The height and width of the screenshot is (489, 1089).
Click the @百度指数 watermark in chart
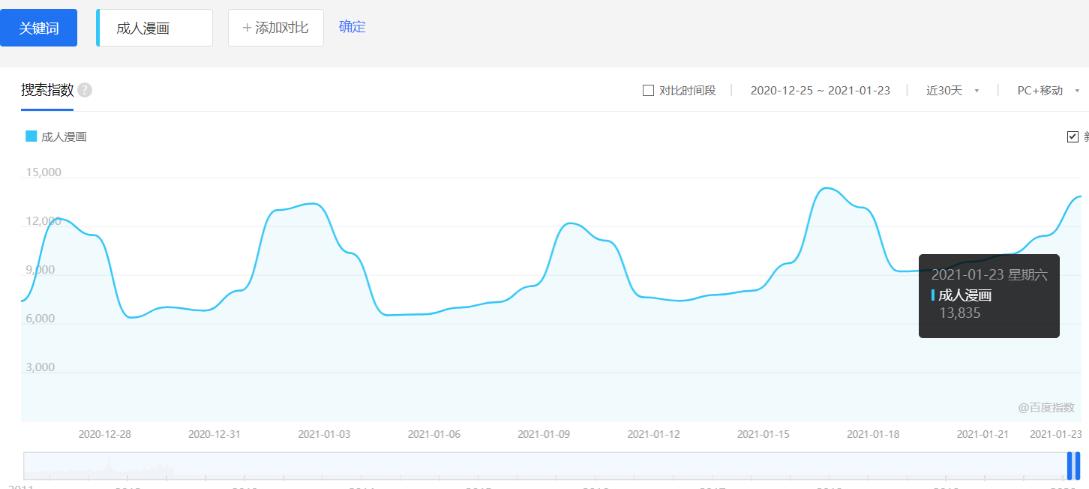(x=1046, y=407)
